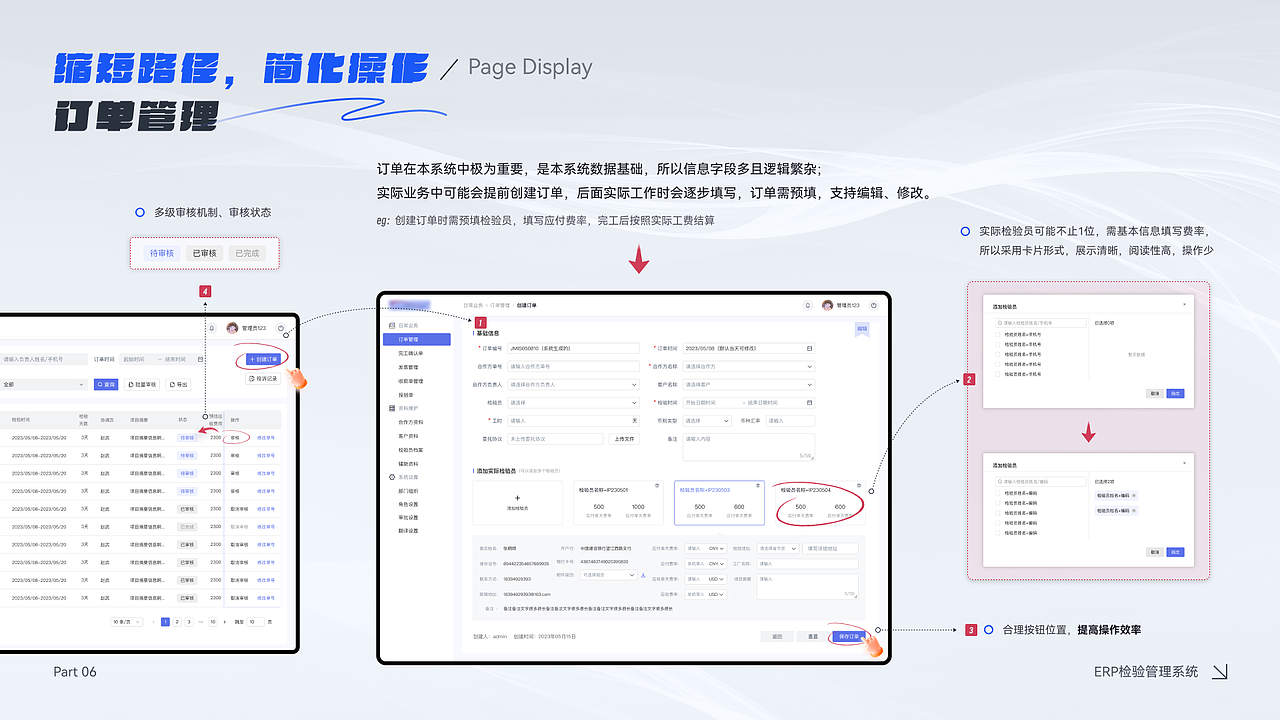Open the 客户名称 dropdown
Viewport: 1280px width, 720px height.
(x=749, y=385)
